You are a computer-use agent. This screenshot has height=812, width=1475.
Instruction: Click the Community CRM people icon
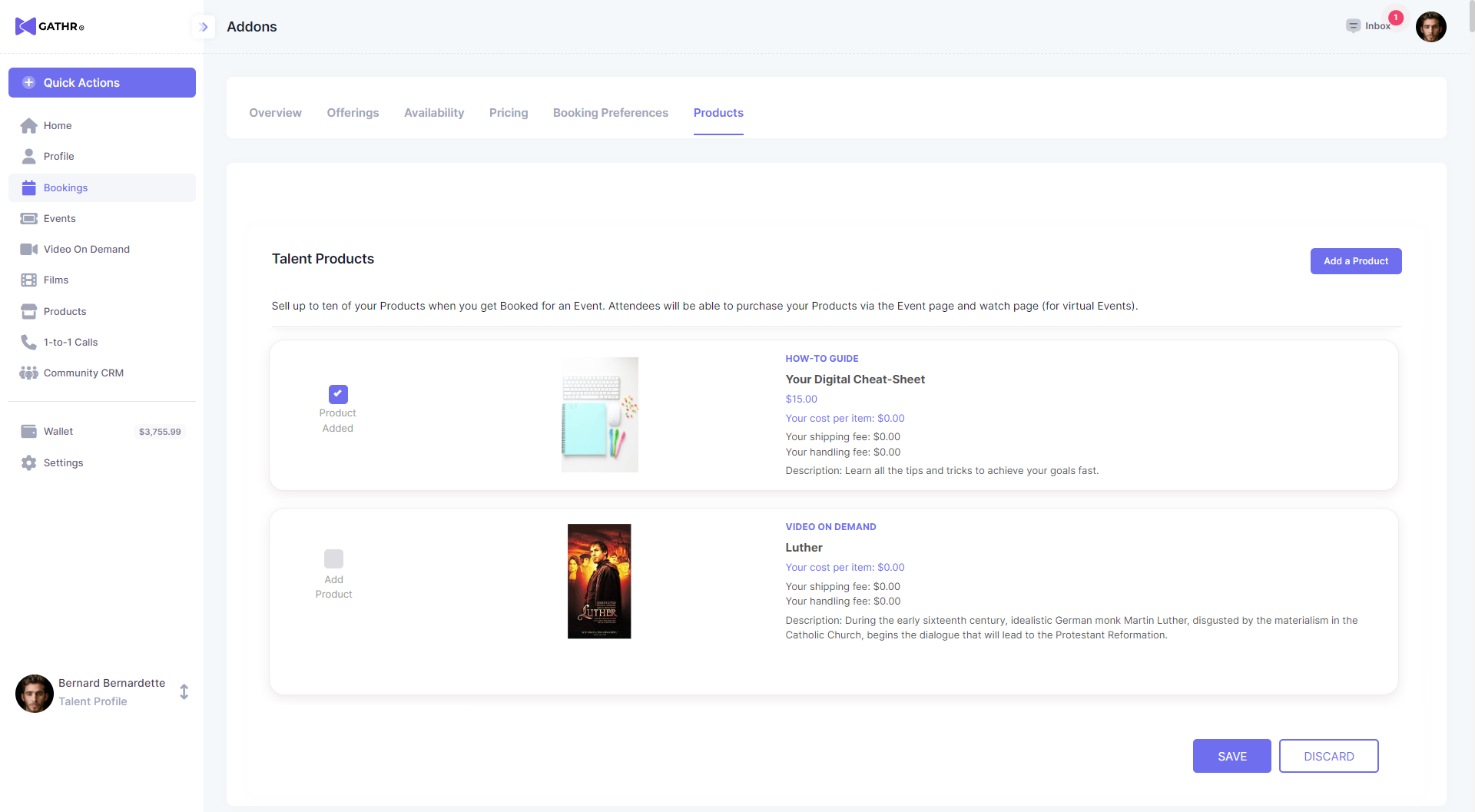point(28,373)
